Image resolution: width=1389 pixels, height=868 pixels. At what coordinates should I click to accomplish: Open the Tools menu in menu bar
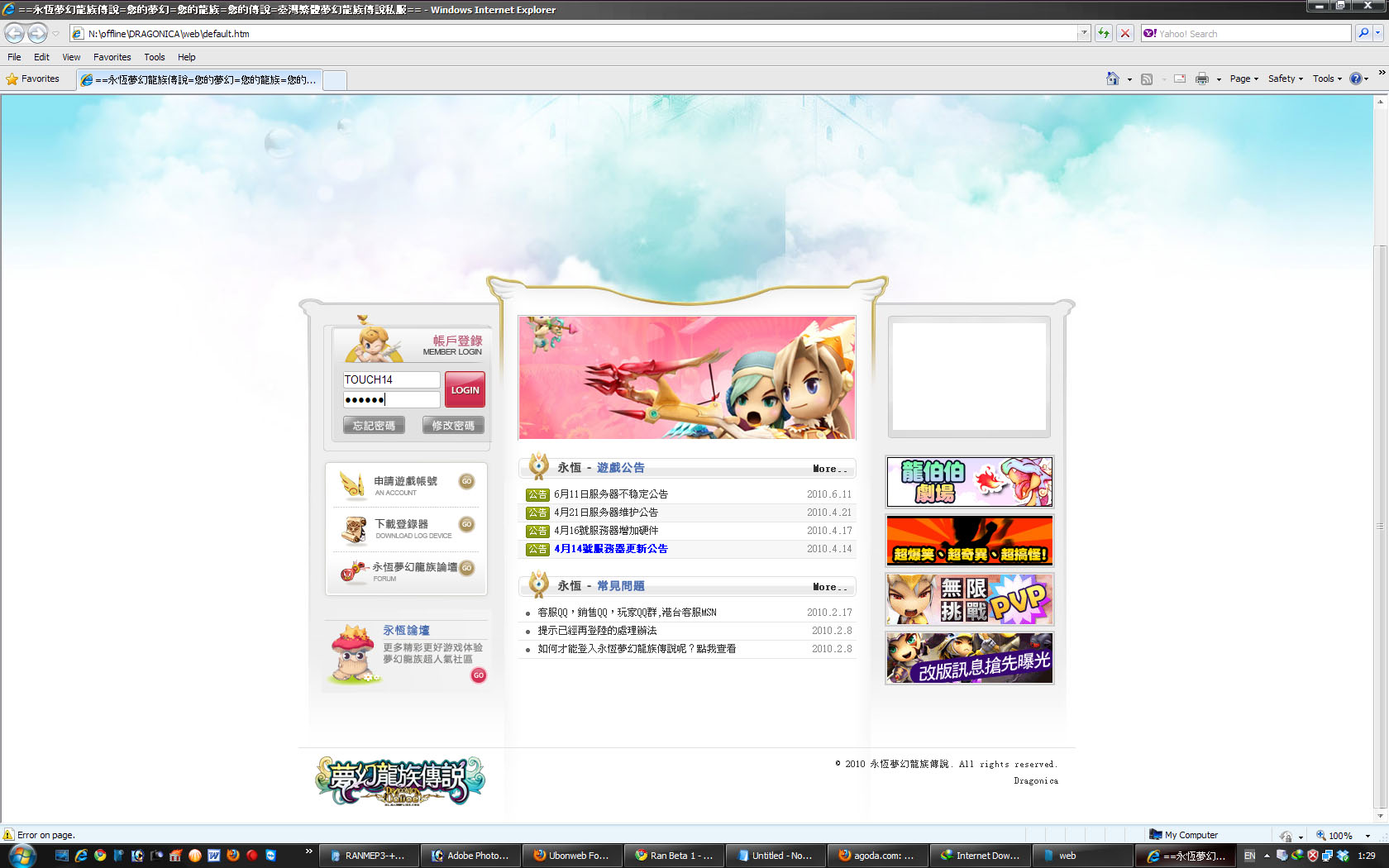[x=155, y=57]
